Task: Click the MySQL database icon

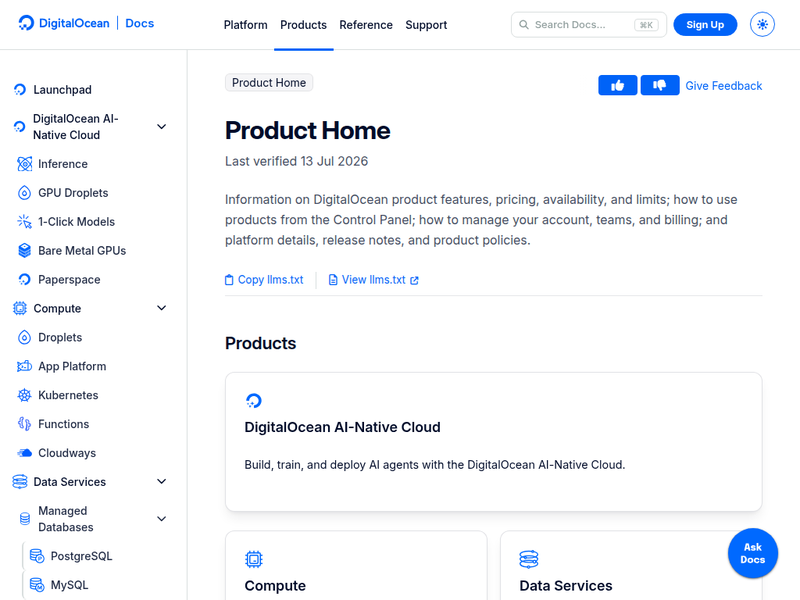Action: pos(37,585)
